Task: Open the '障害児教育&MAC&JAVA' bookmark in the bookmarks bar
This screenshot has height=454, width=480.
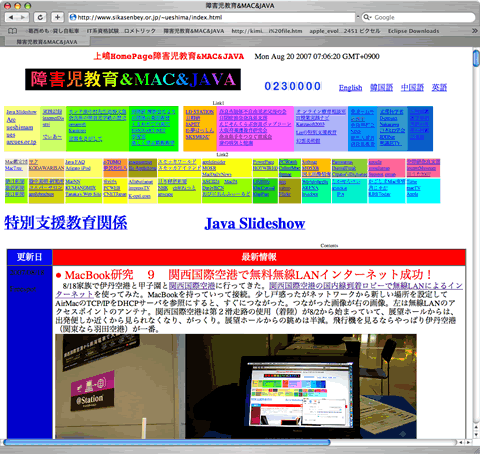Action: coord(194,31)
